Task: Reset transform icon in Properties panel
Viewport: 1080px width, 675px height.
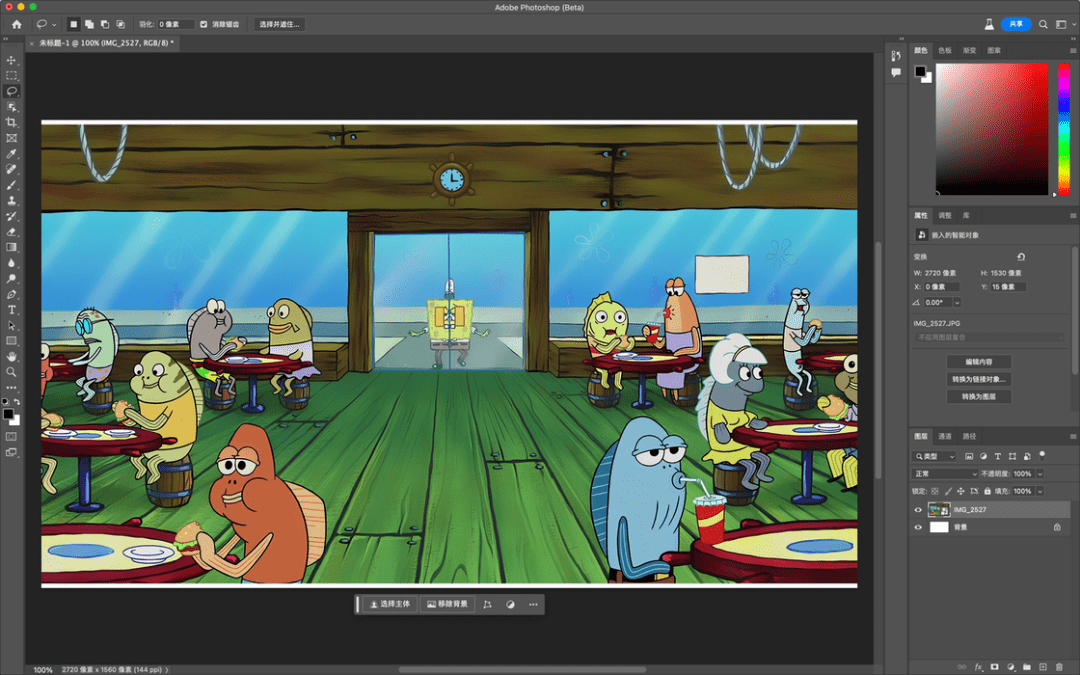Action: pos(1021,257)
